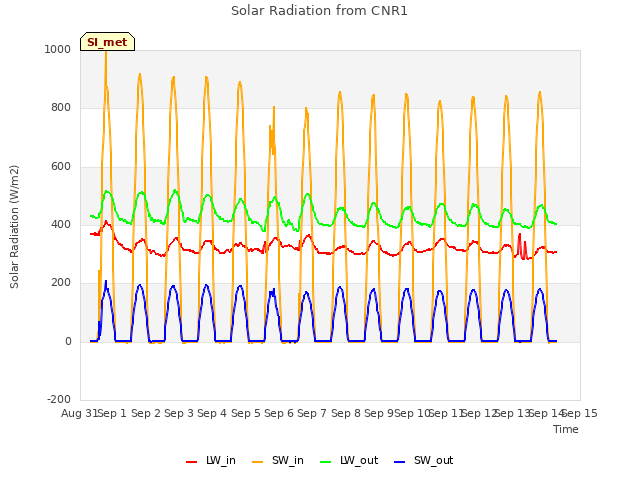
Task: Click the 'Sep 15' x-axis tick label
Action: [580, 413]
